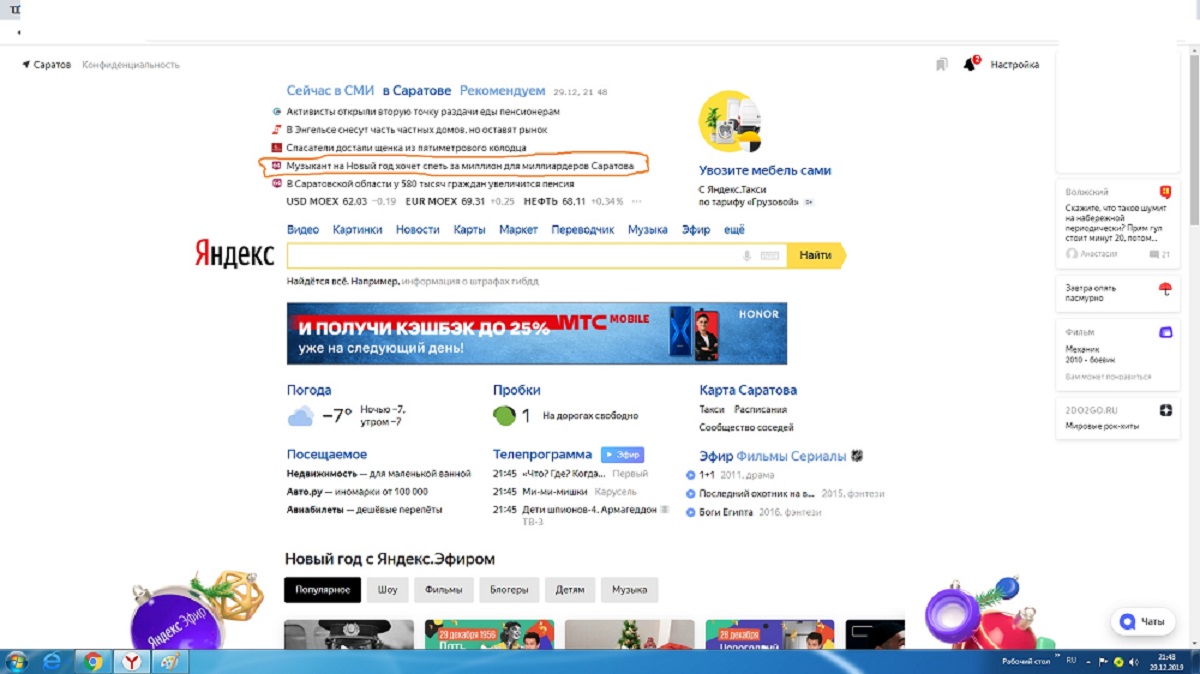Open the Телепрограмма heading link
1200x674 pixels.
[x=542, y=455]
